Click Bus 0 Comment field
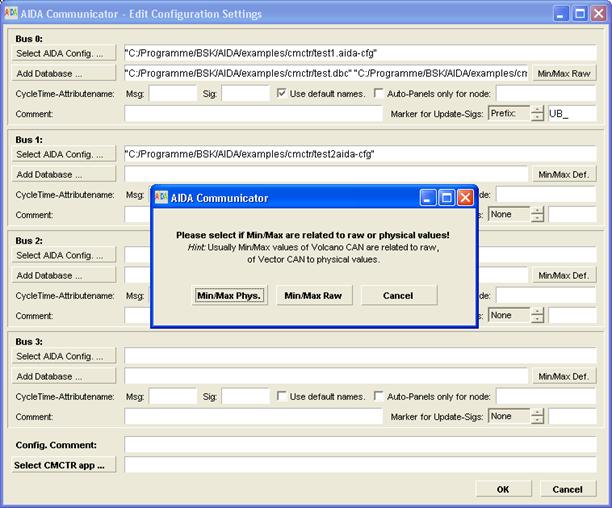 coord(253,114)
